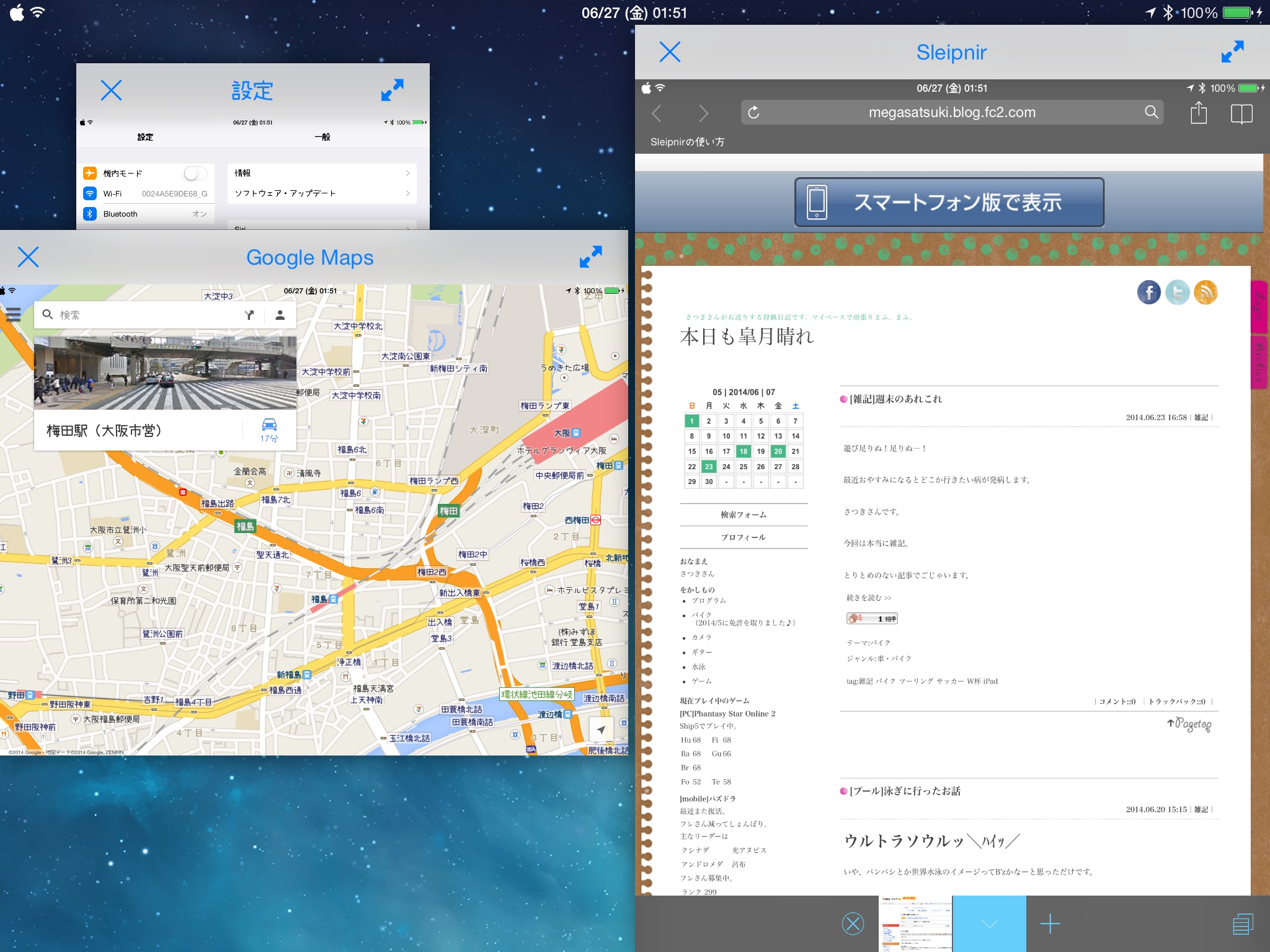Tap the search magnifier in Sleipnir address bar
The height and width of the screenshot is (952, 1270).
click(x=1151, y=112)
